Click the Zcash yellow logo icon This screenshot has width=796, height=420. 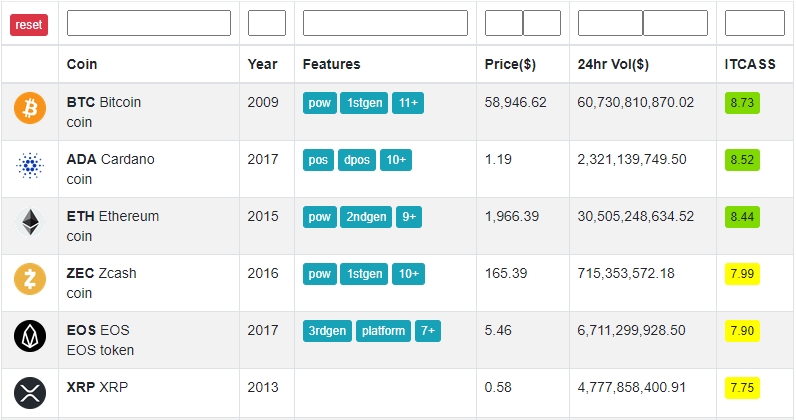30,279
